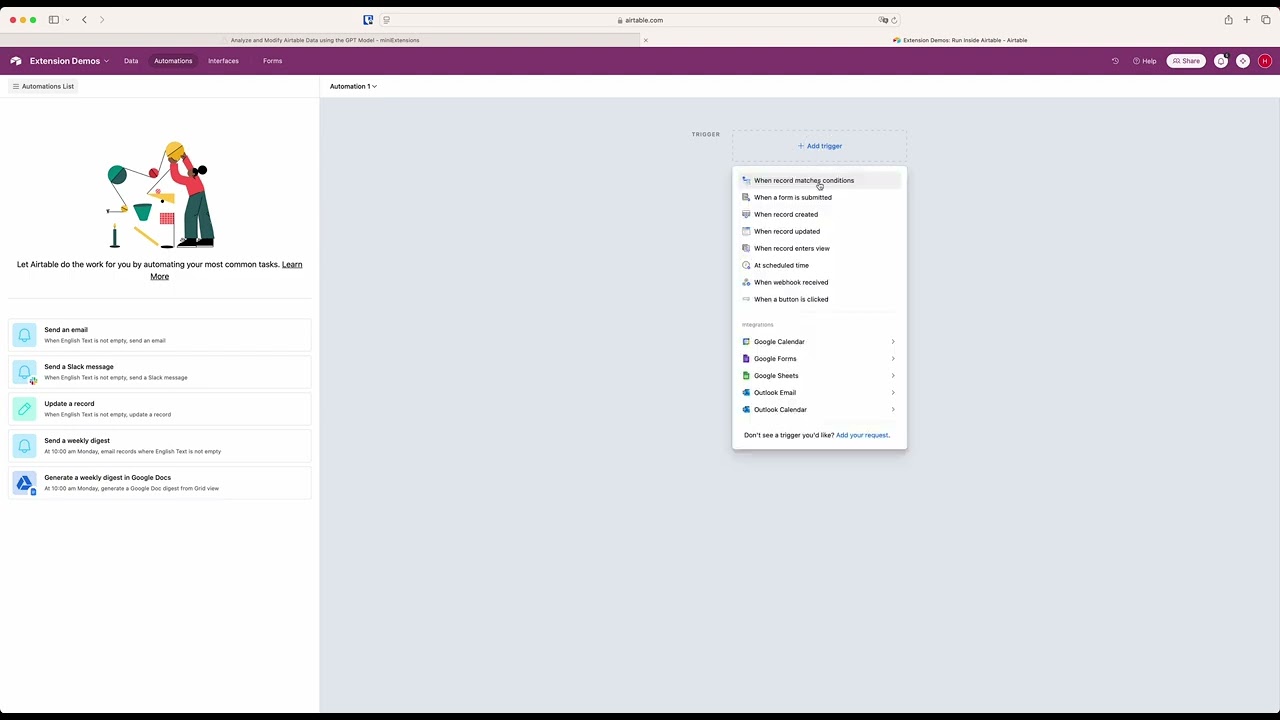Viewport: 1280px width, 720px height.
Task: Select When record matches conditions trigger
Action: pyautogui.click(x=819, y=180)
